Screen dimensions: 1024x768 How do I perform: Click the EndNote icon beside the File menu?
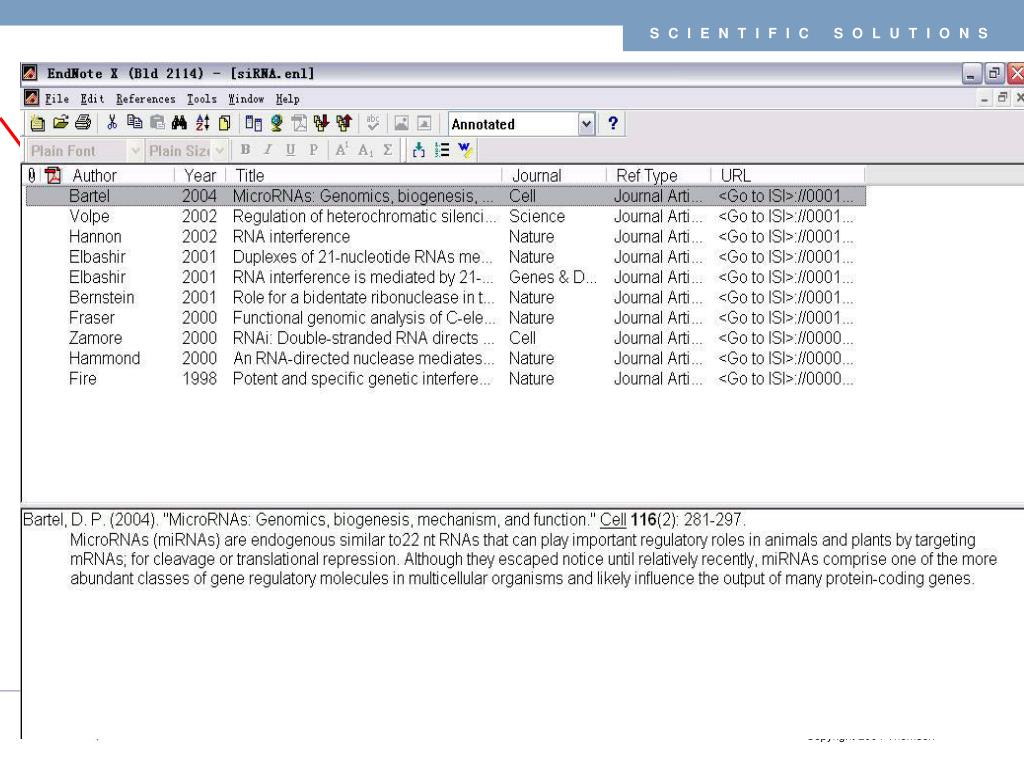pos(31,98)
